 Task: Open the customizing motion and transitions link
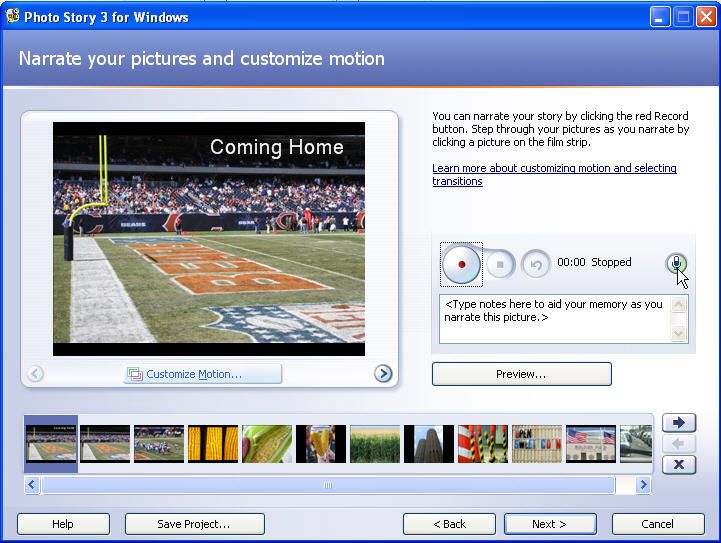[x=554, y=174]
